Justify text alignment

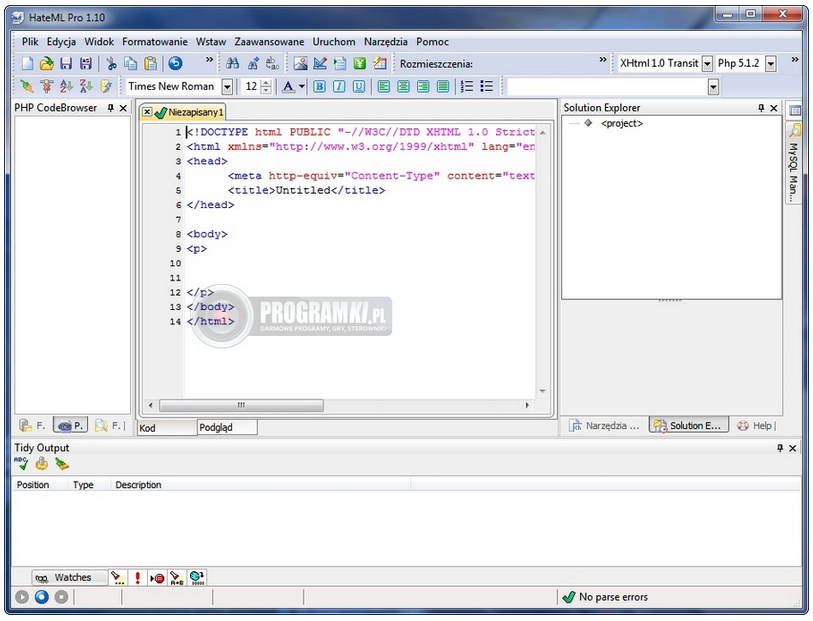click(x=443, y=86)
